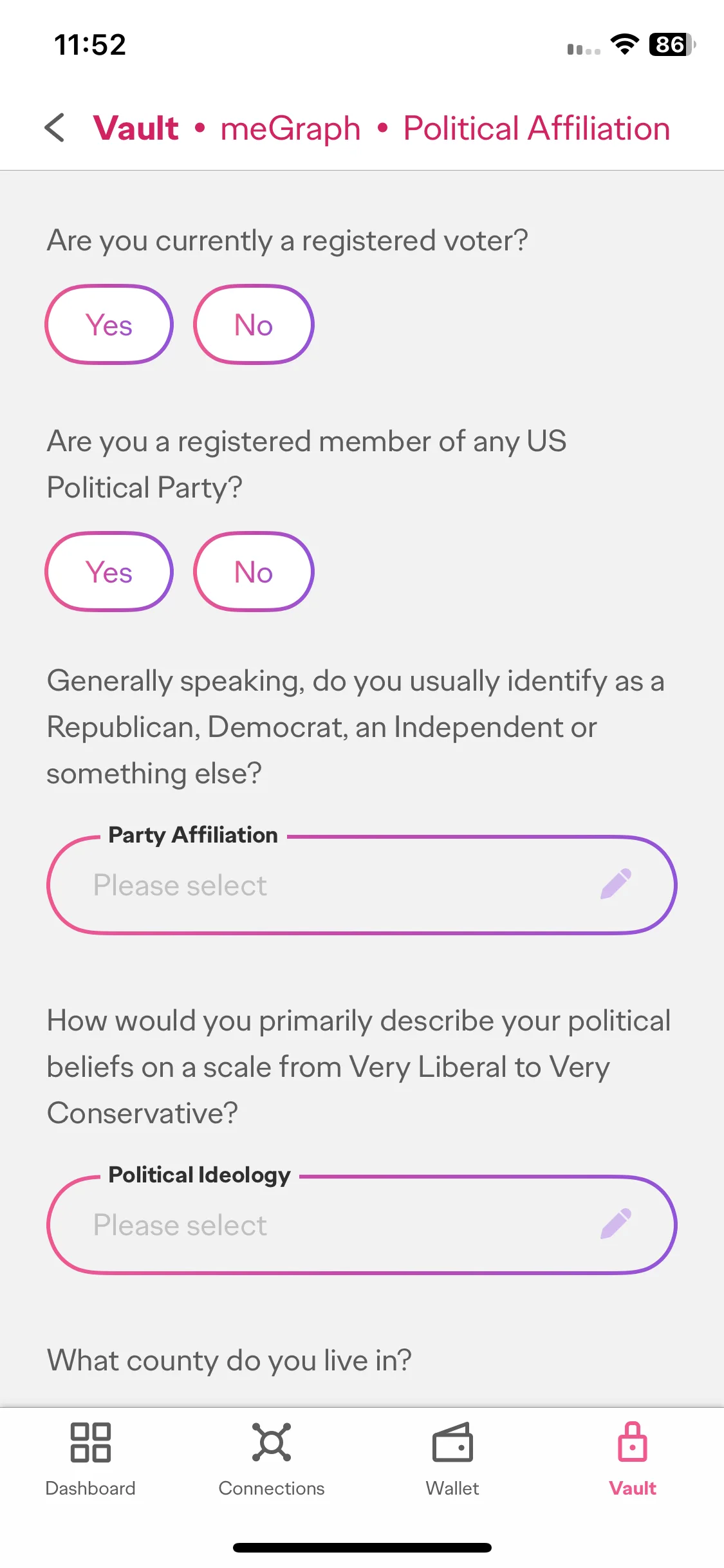Select Yes for registered voter question

tap(109, 325)
